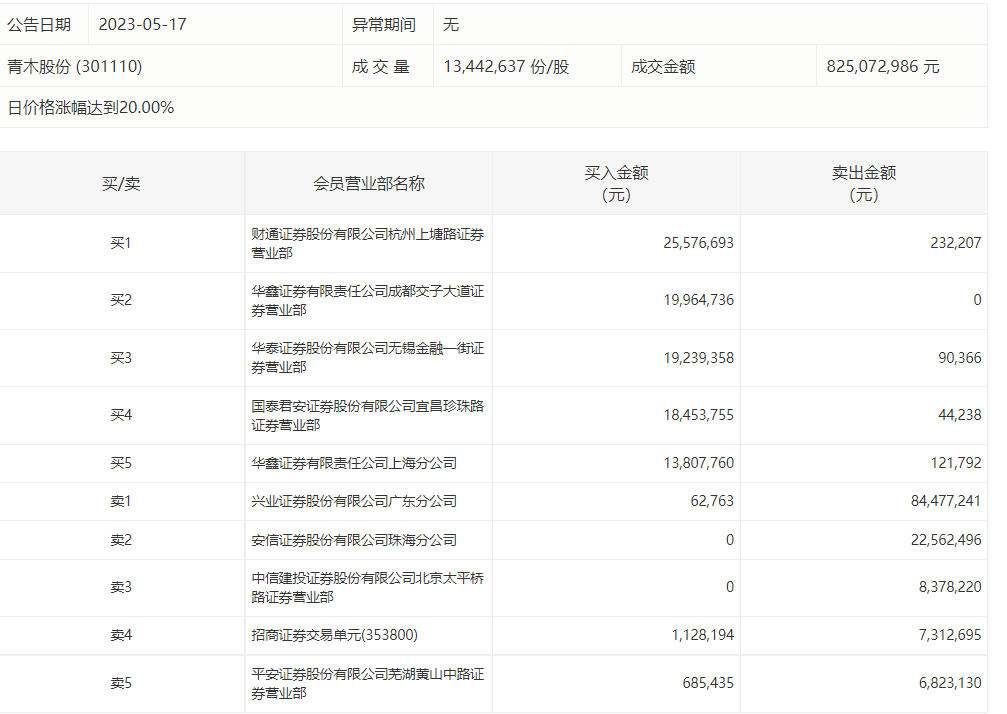
Task: Click sell amount 232,207
Action: pyautogui.click(x=956, y=243)
